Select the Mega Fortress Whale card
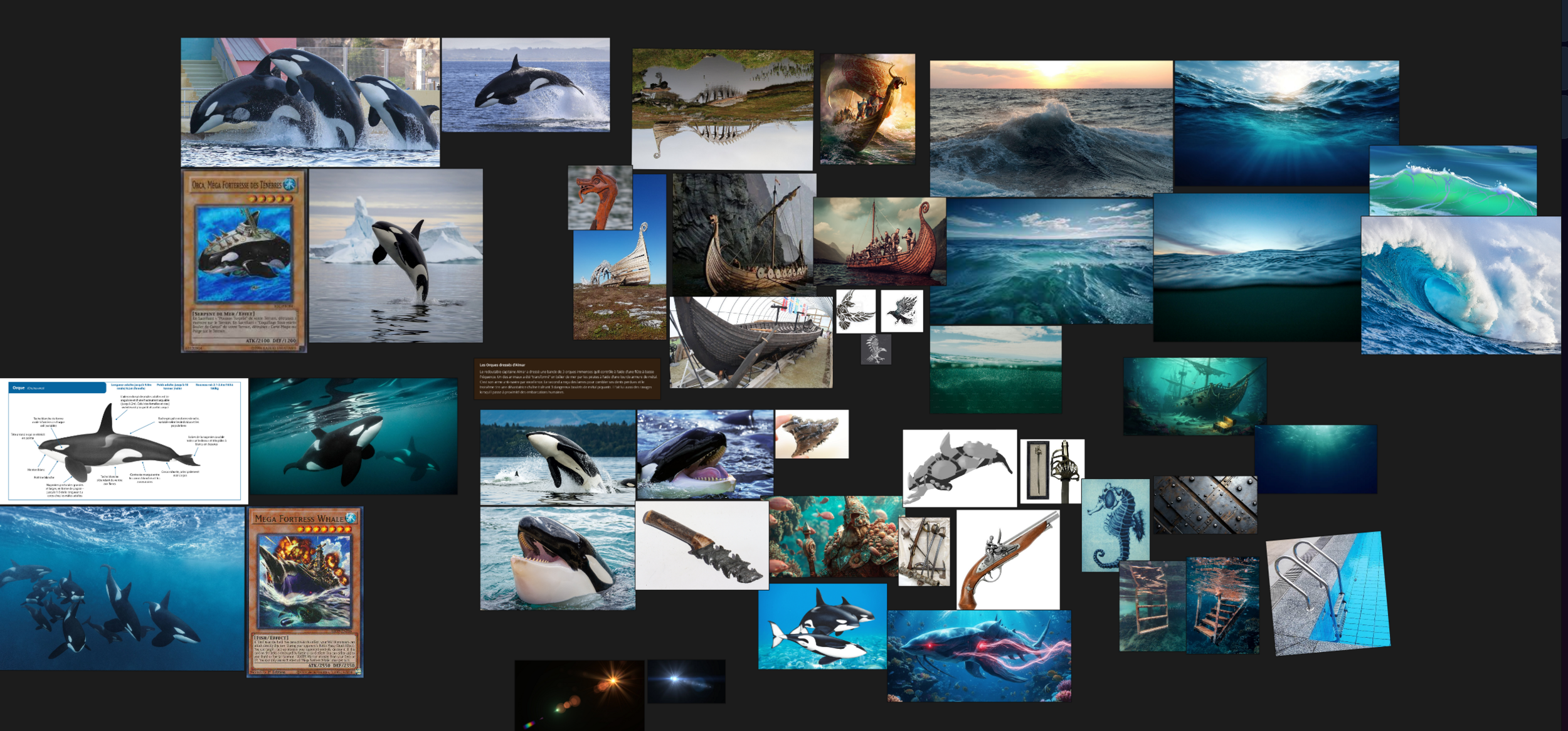The width and height of the screenshot is (1568, 731). (305, 592)
